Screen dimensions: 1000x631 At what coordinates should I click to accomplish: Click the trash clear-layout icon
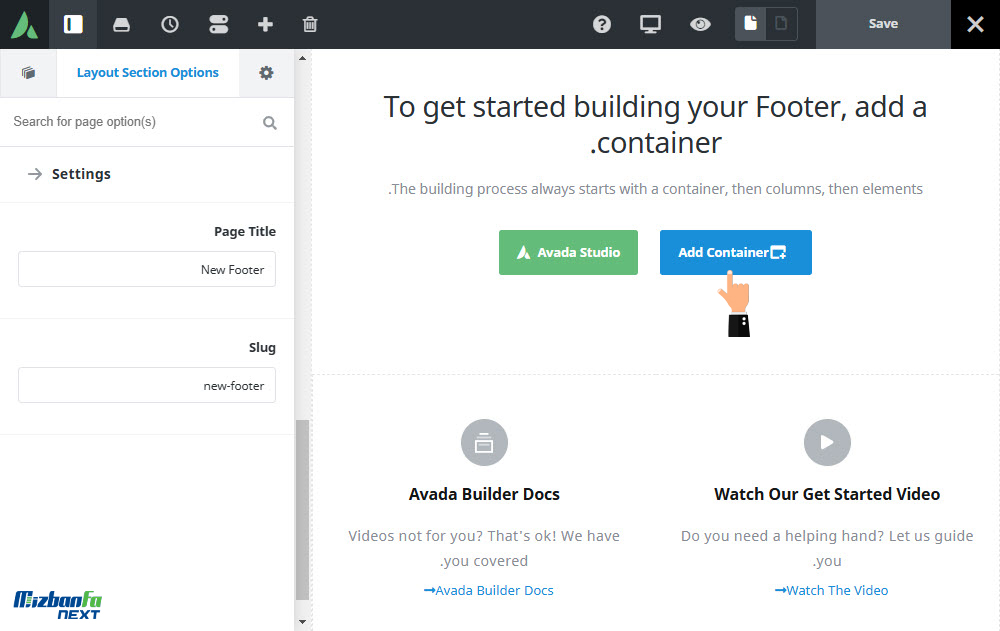310,24
